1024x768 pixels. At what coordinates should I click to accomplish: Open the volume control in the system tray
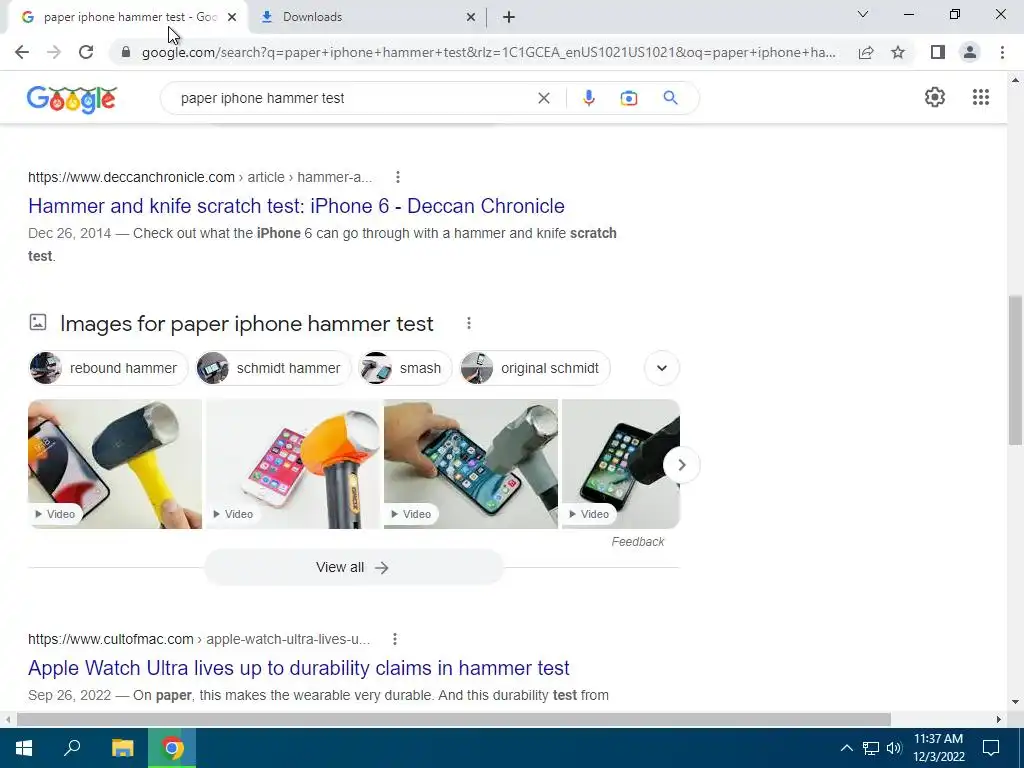(x=894, y=748)
